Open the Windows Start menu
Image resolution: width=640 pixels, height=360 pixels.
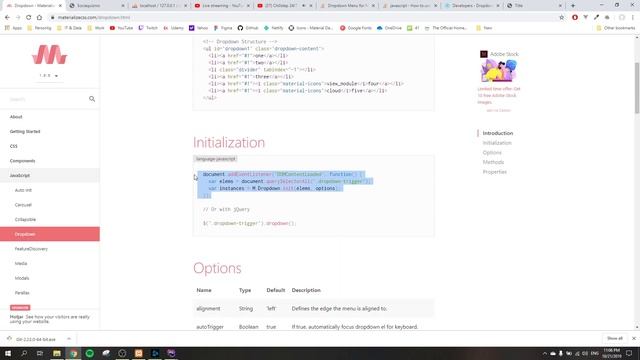(x=7, y=353)
